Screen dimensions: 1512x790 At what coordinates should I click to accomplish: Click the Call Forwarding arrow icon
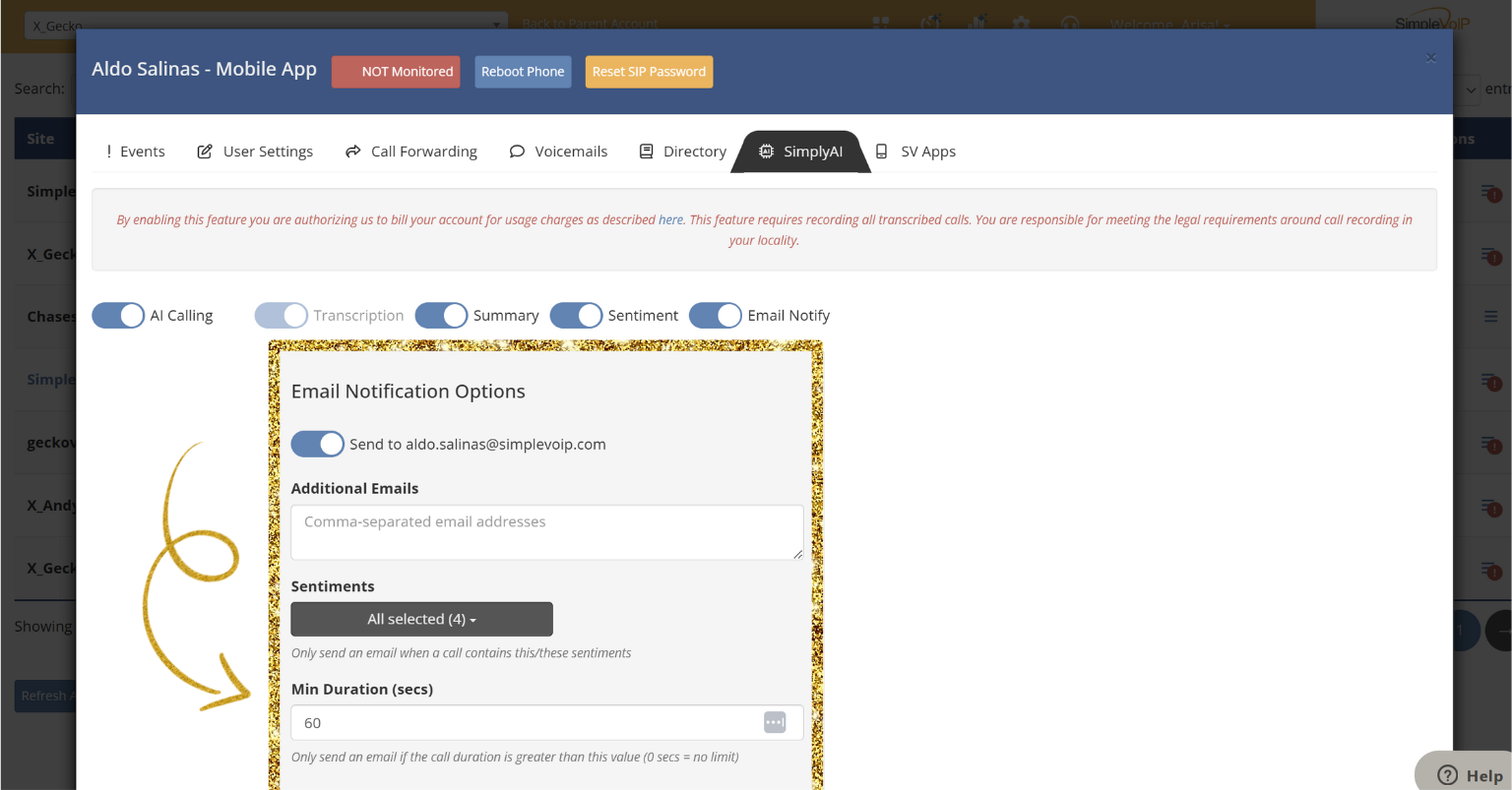pos(352,152)
